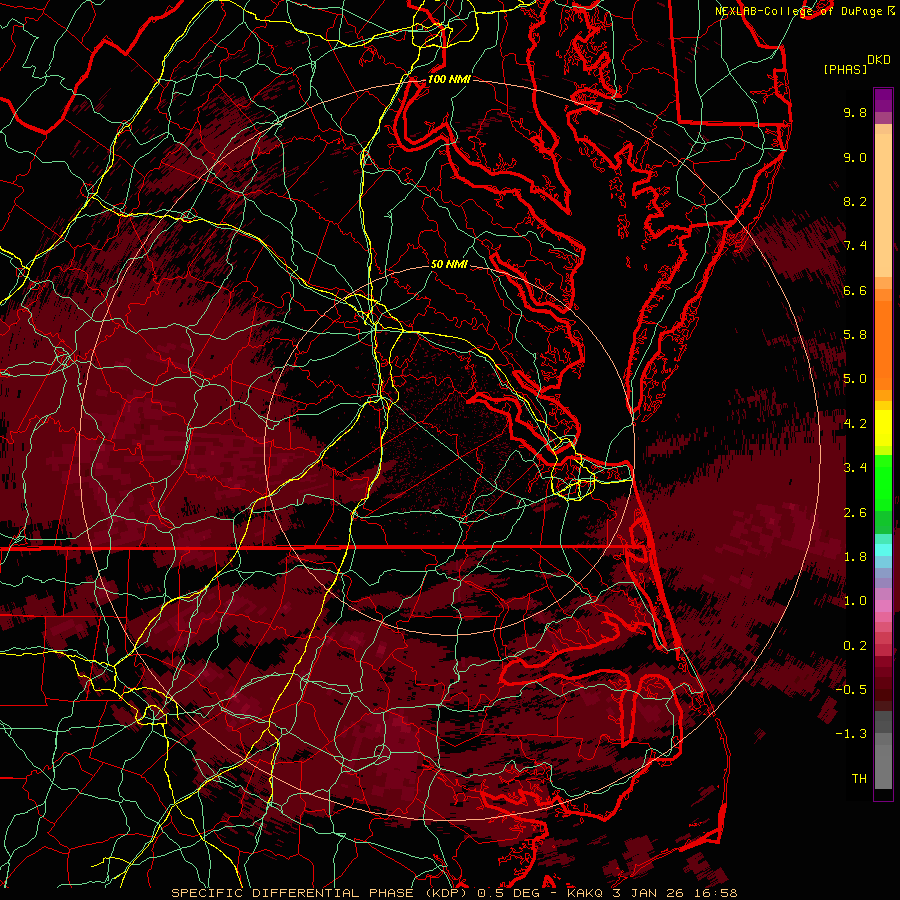The image size is (900, 900).
Task: Pick the bright green segment of the color bar
Action: (883, 482)
